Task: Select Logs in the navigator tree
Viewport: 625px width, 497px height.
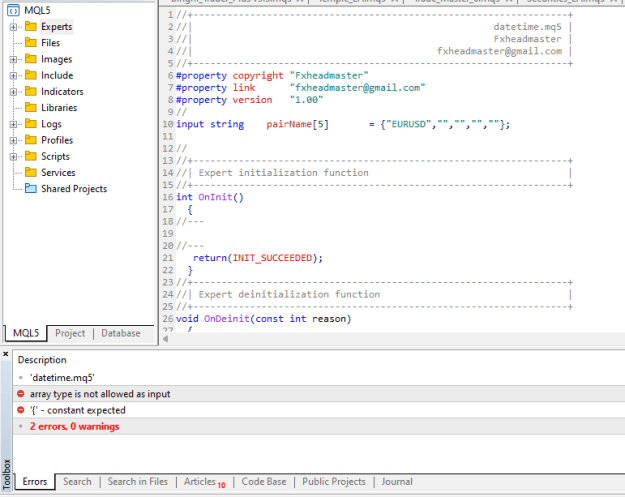Action: [51, 124]
